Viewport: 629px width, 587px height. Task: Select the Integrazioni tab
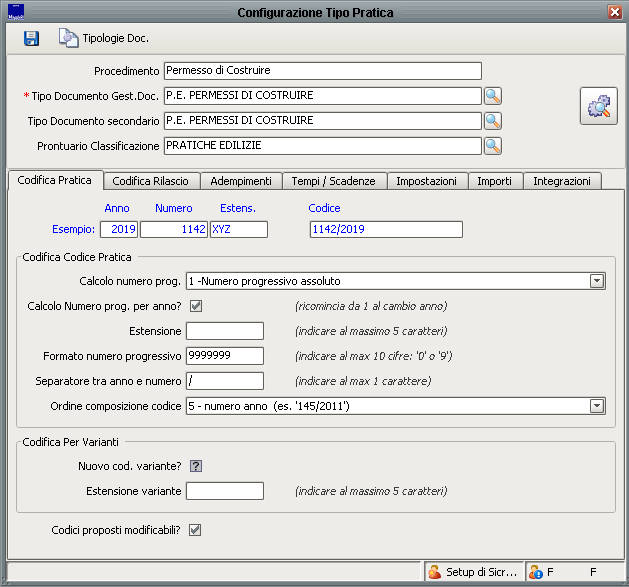[562, 181]
